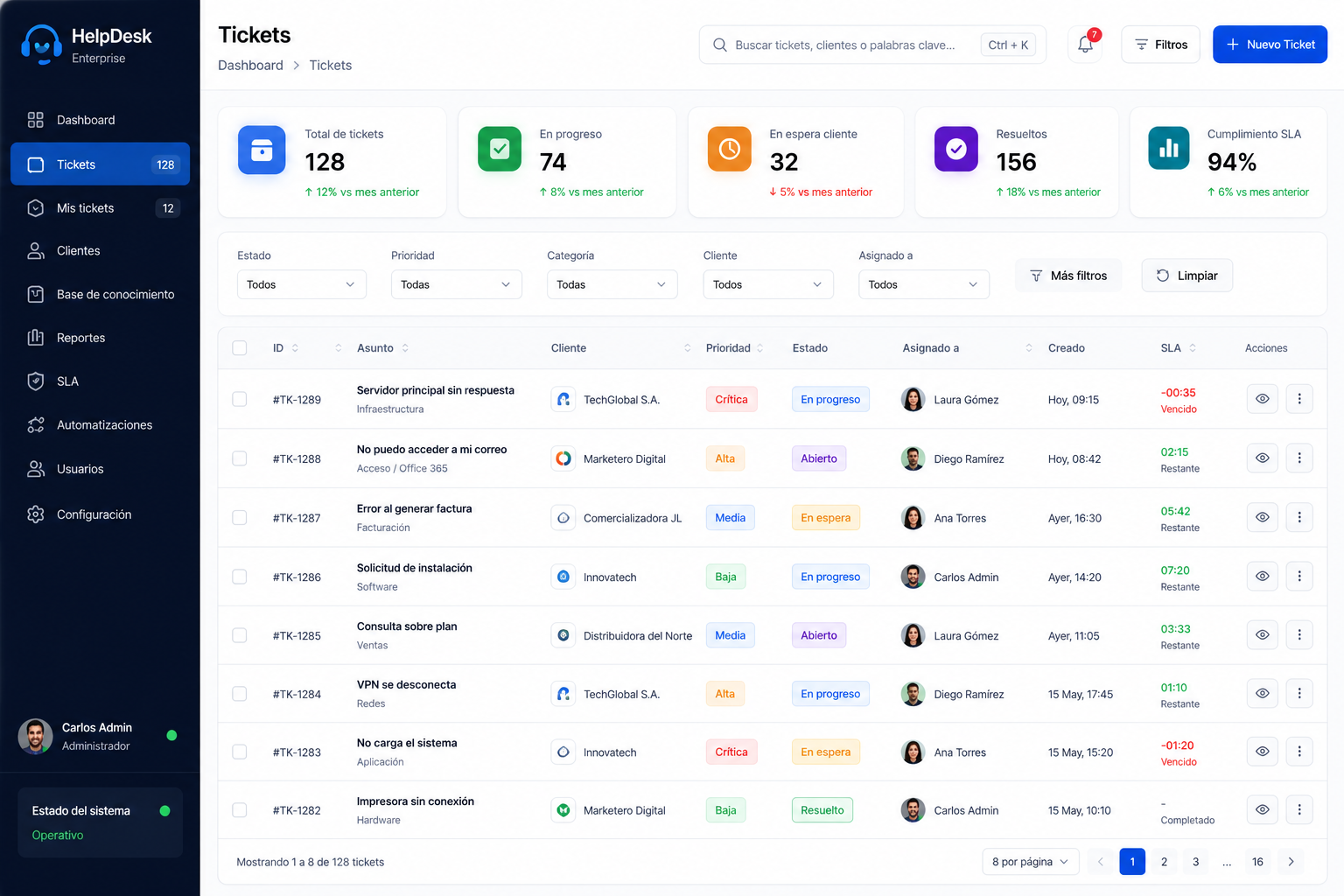This screenshot has width=1344, height=896.
Task: Open the Estado filter dropdown
Action: (x=301, y=284)
